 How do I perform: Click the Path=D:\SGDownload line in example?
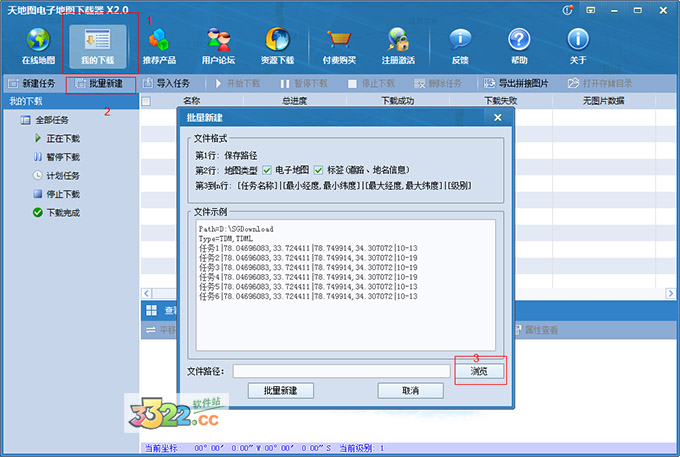[x=236, y=229]
